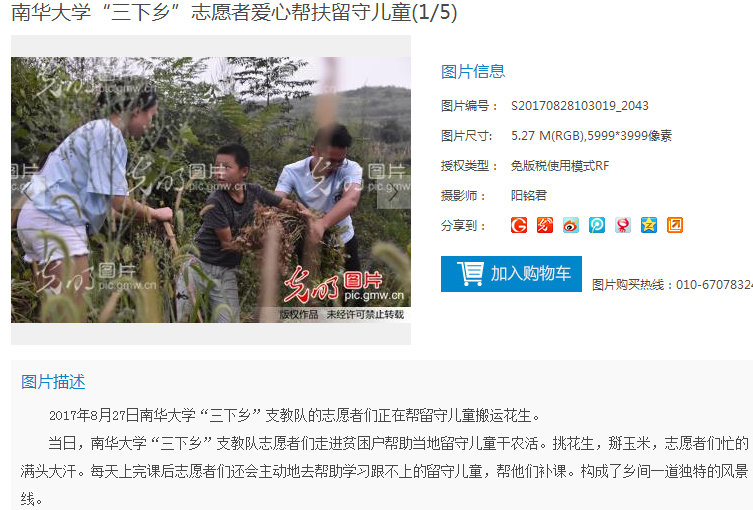
Task: Open the orange arrow share icon
Action: (675, 225)
